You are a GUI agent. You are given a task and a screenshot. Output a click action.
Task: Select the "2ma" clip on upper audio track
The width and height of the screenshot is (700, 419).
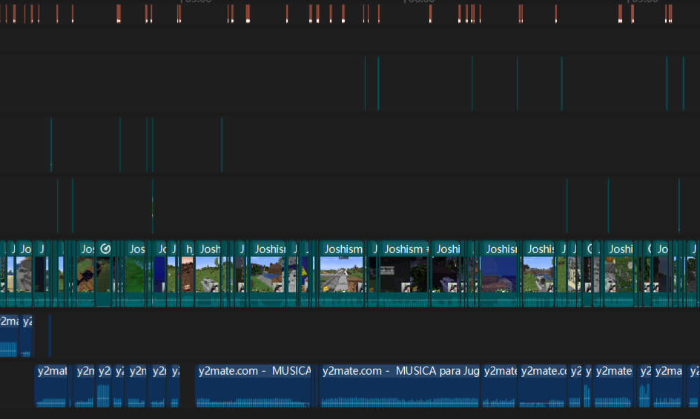point(8,336)
